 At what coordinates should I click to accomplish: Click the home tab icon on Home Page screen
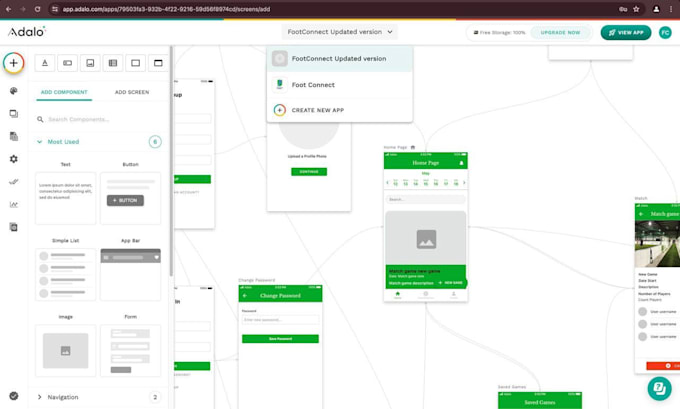(398, 294)
